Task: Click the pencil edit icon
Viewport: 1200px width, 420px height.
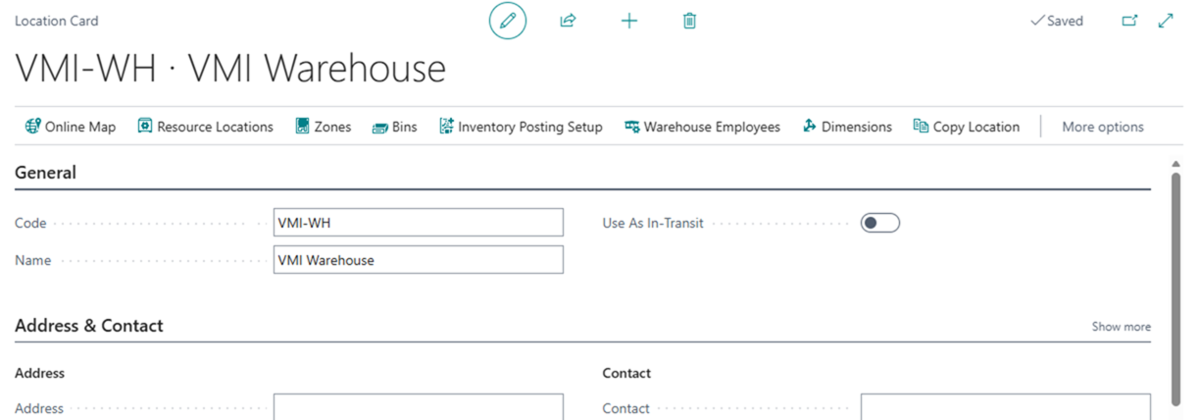Action: click(x=507, y=21)
